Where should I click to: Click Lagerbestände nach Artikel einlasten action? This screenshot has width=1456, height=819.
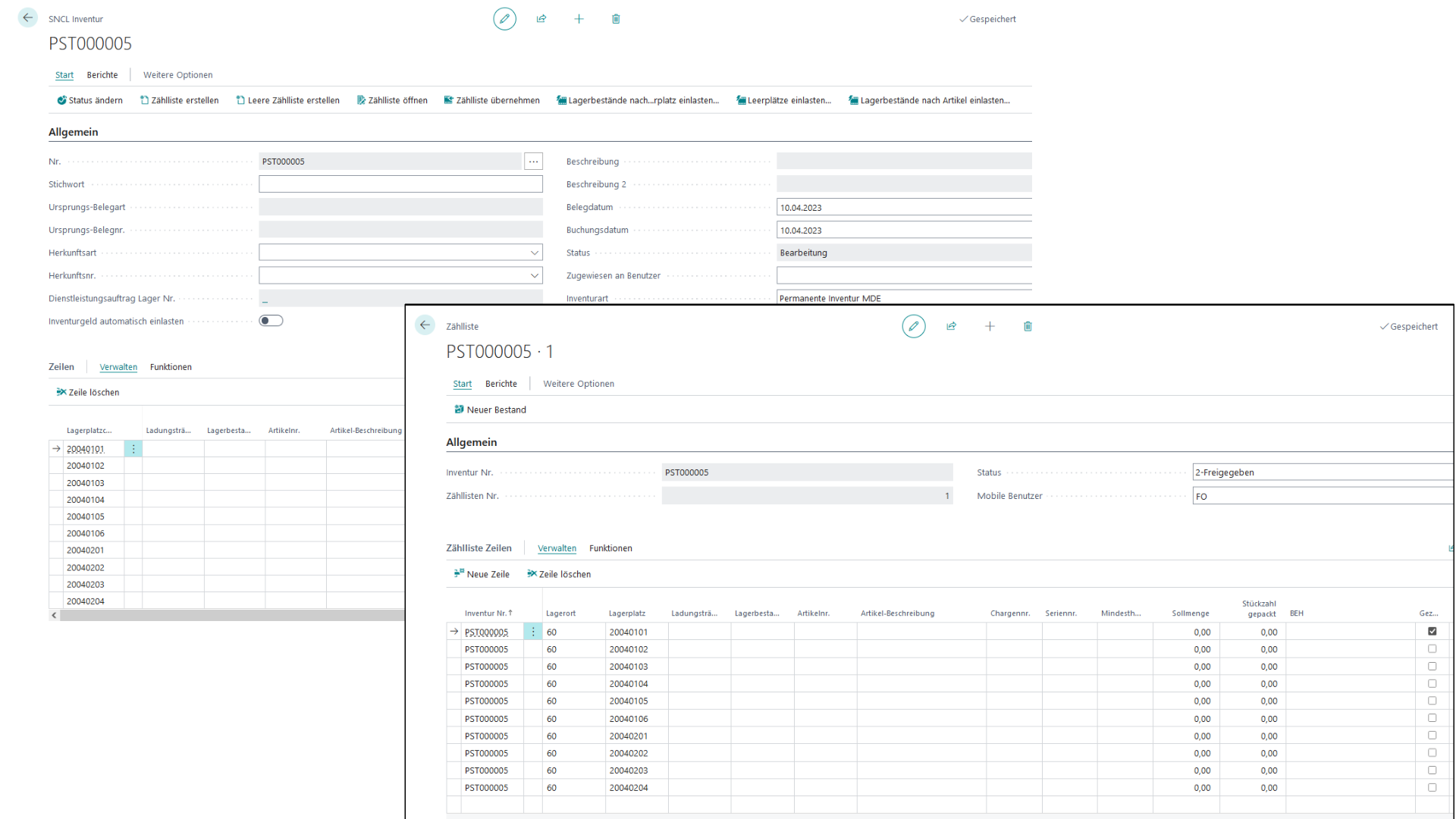coord(930,100)
